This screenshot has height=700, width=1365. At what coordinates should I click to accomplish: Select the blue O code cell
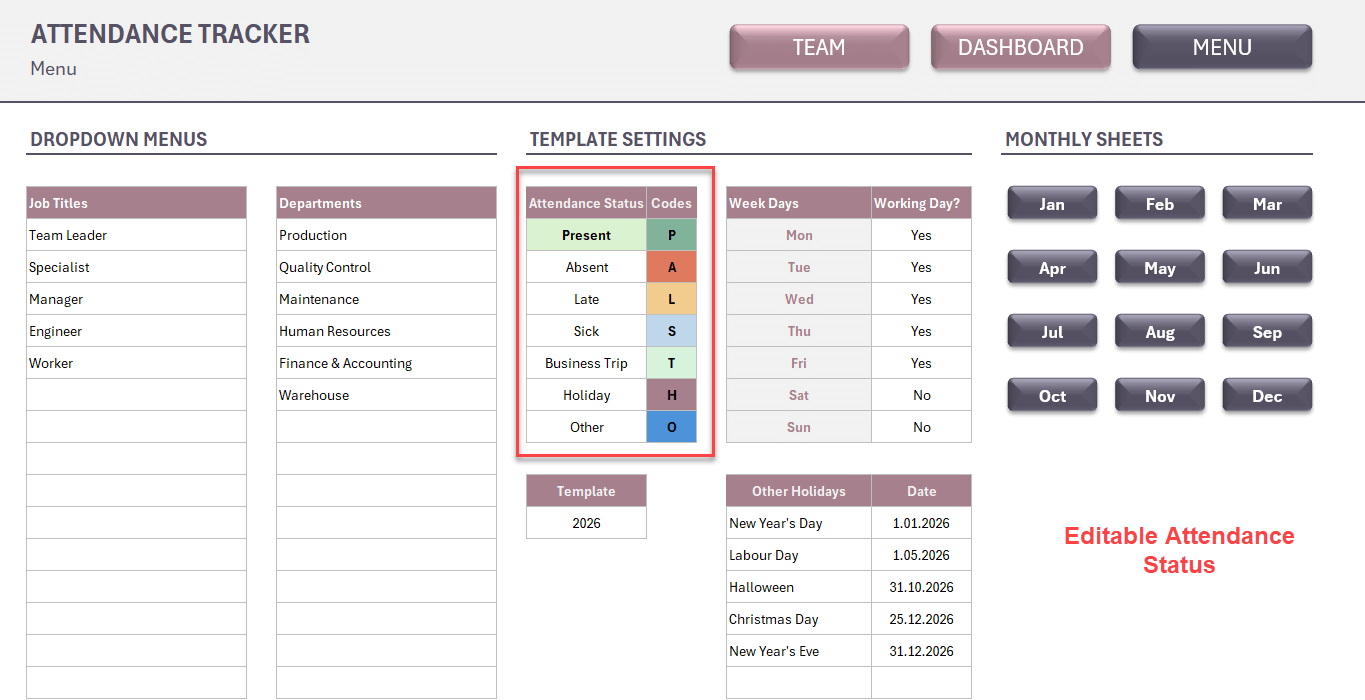(x=671, y=427)
